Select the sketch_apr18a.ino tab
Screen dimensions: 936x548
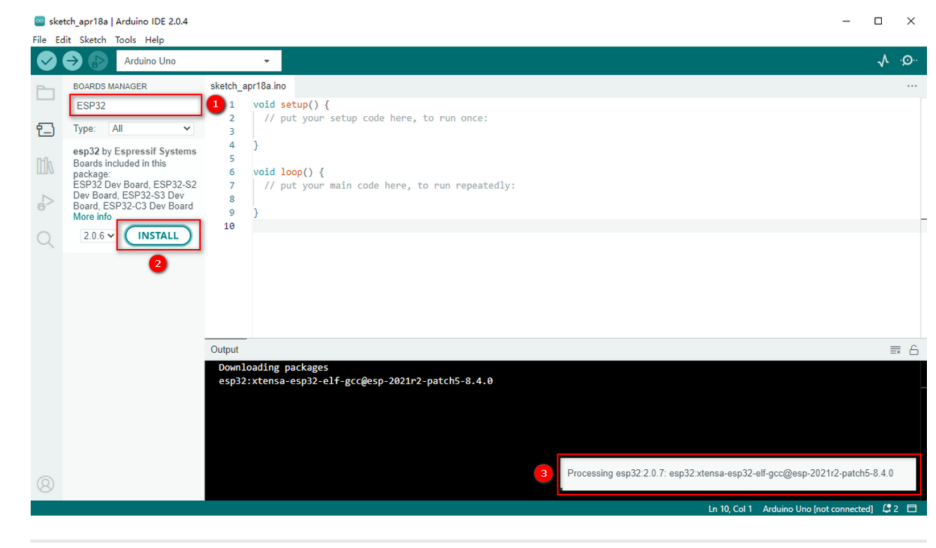coord(248,86)
